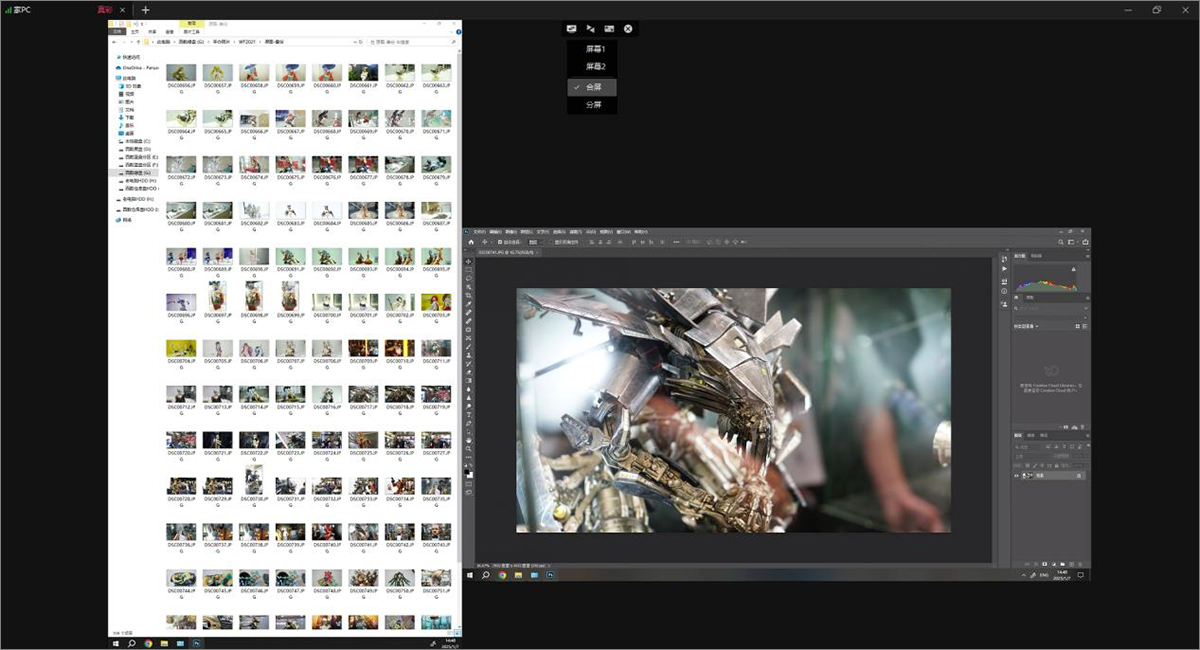The height and width of the screenshot is (650, 1200).
Task: Pick the Zoom tool in Photoshop toolbox
Action: [469, 449]
